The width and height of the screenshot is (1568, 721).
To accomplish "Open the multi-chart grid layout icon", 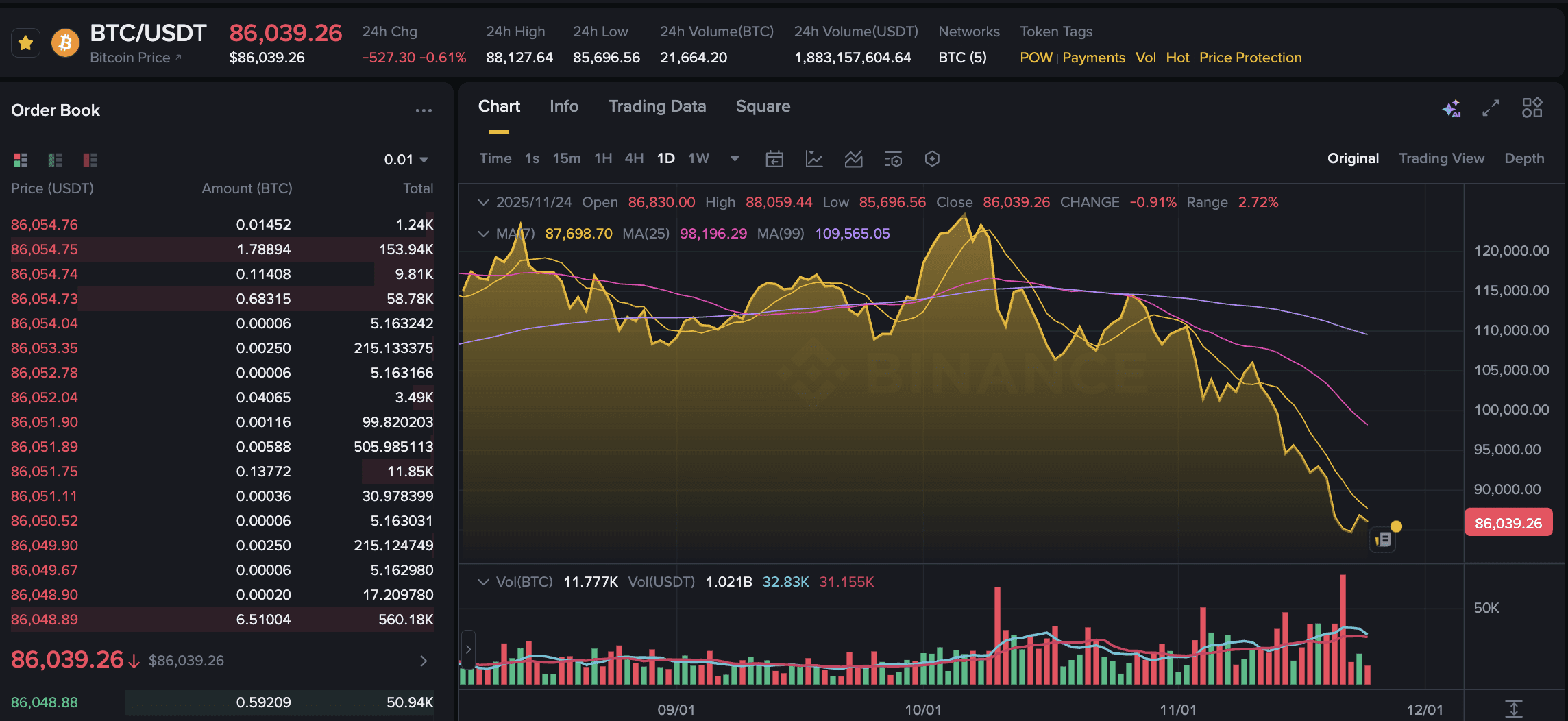I will pos(1532,108).
